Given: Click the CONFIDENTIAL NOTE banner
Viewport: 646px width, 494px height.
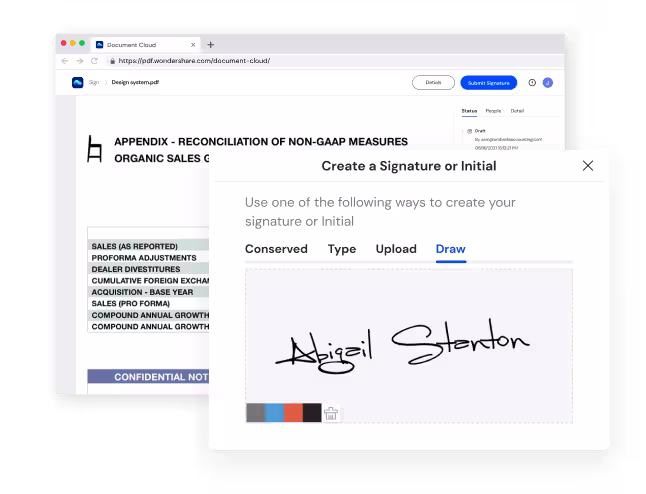Looking at the screenshot, I should [148, 377].
